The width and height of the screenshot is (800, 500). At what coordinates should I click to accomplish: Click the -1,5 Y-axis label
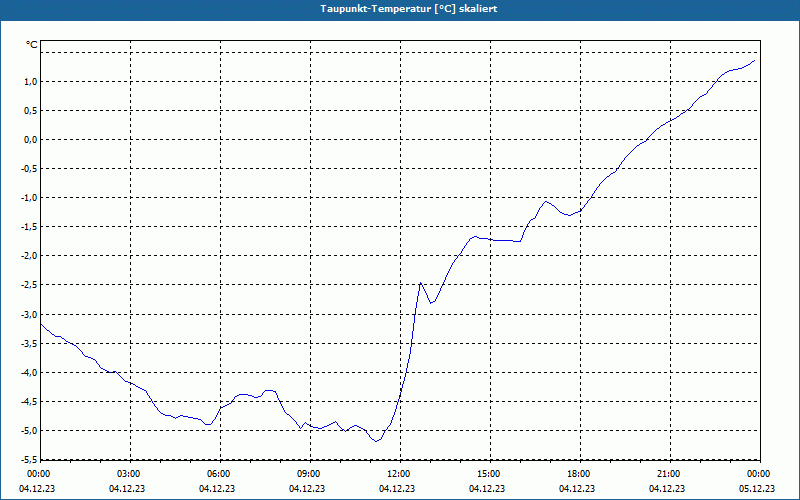pos(29,227)
